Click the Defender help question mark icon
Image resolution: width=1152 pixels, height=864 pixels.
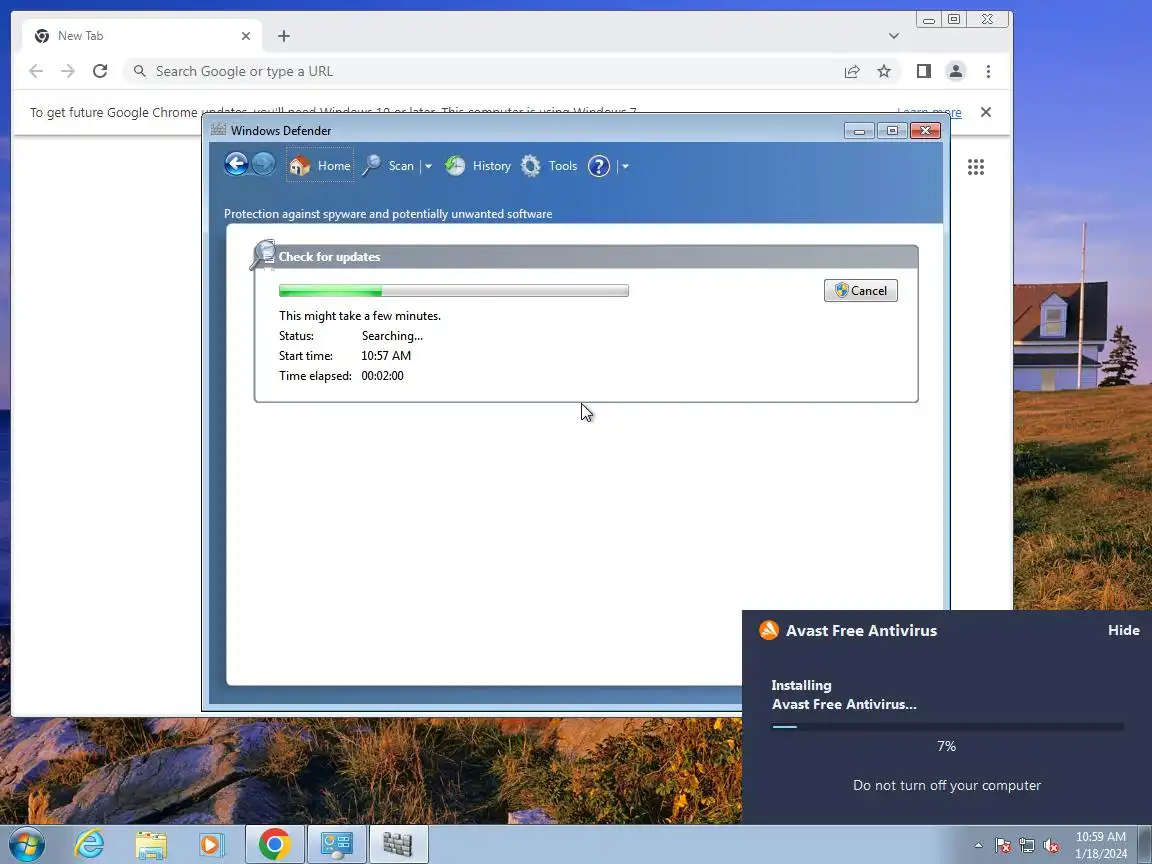(x=599, y=166)
